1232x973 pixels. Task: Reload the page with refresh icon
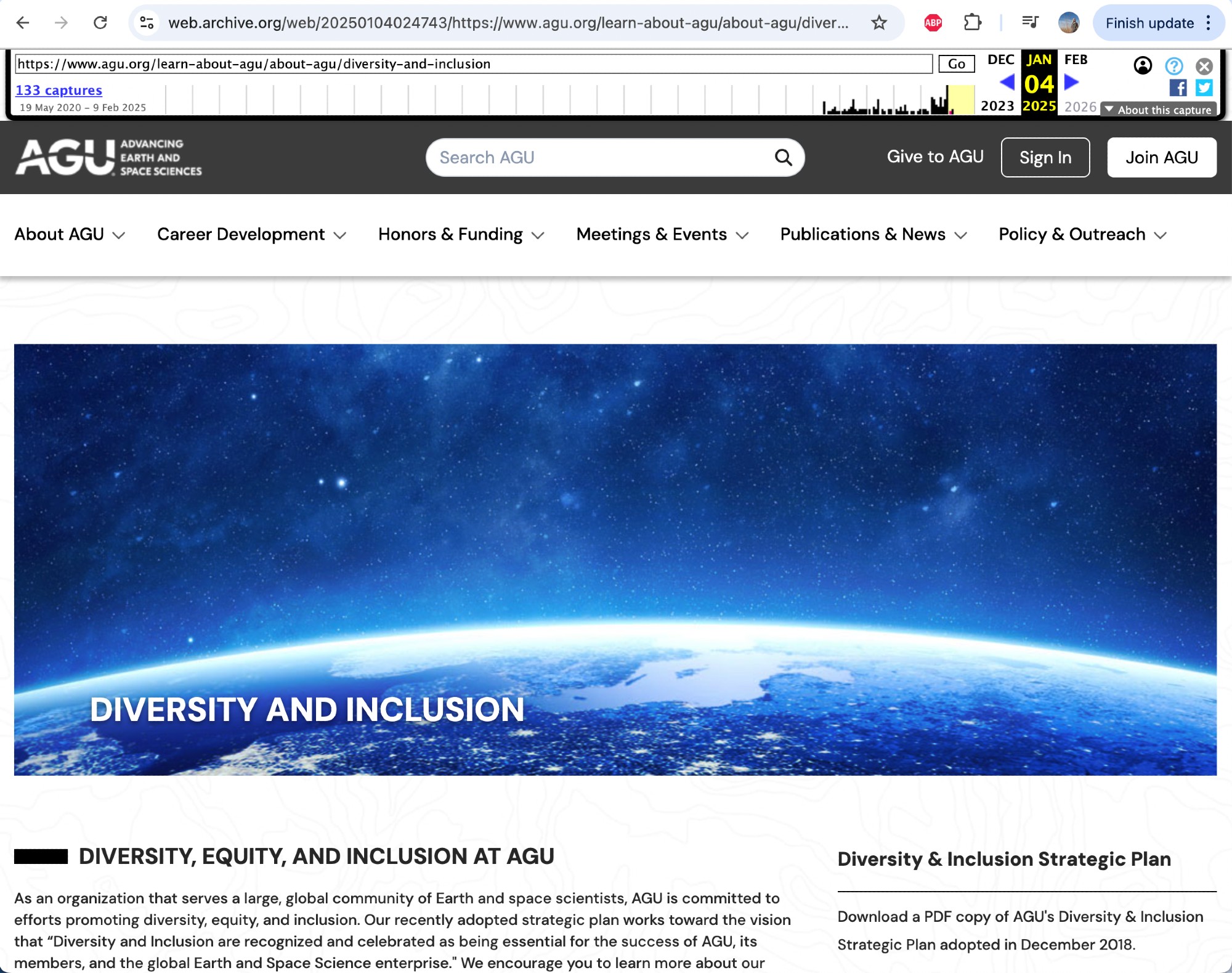(100, 23)
